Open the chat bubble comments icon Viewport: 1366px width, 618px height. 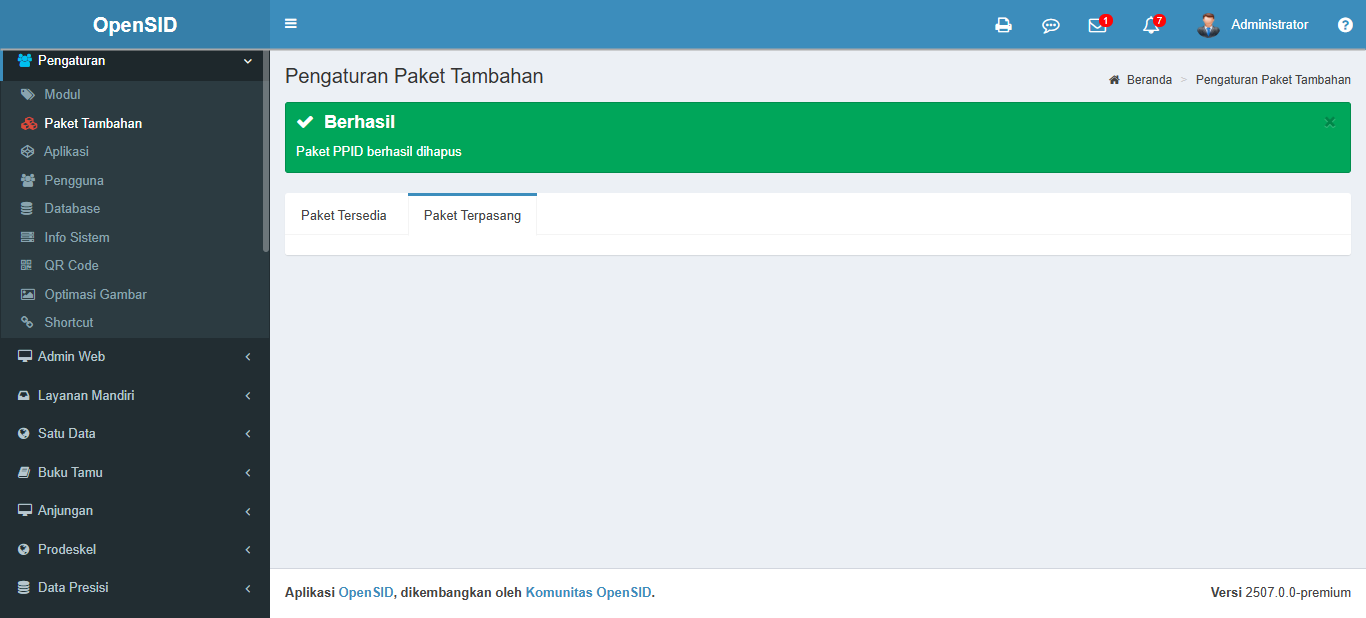[x=1050, y=25]
